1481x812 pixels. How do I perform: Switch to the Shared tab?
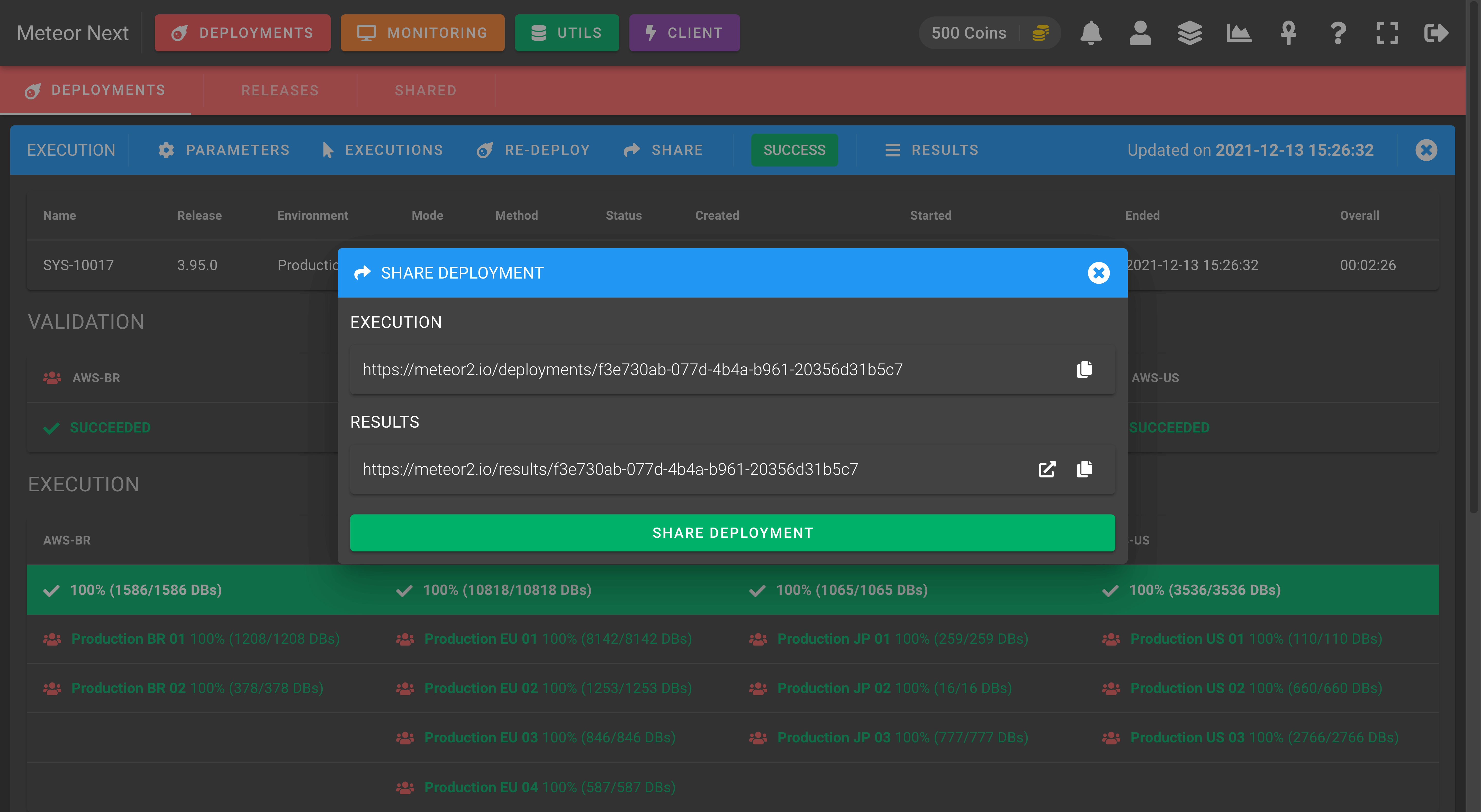click(426, 90)
